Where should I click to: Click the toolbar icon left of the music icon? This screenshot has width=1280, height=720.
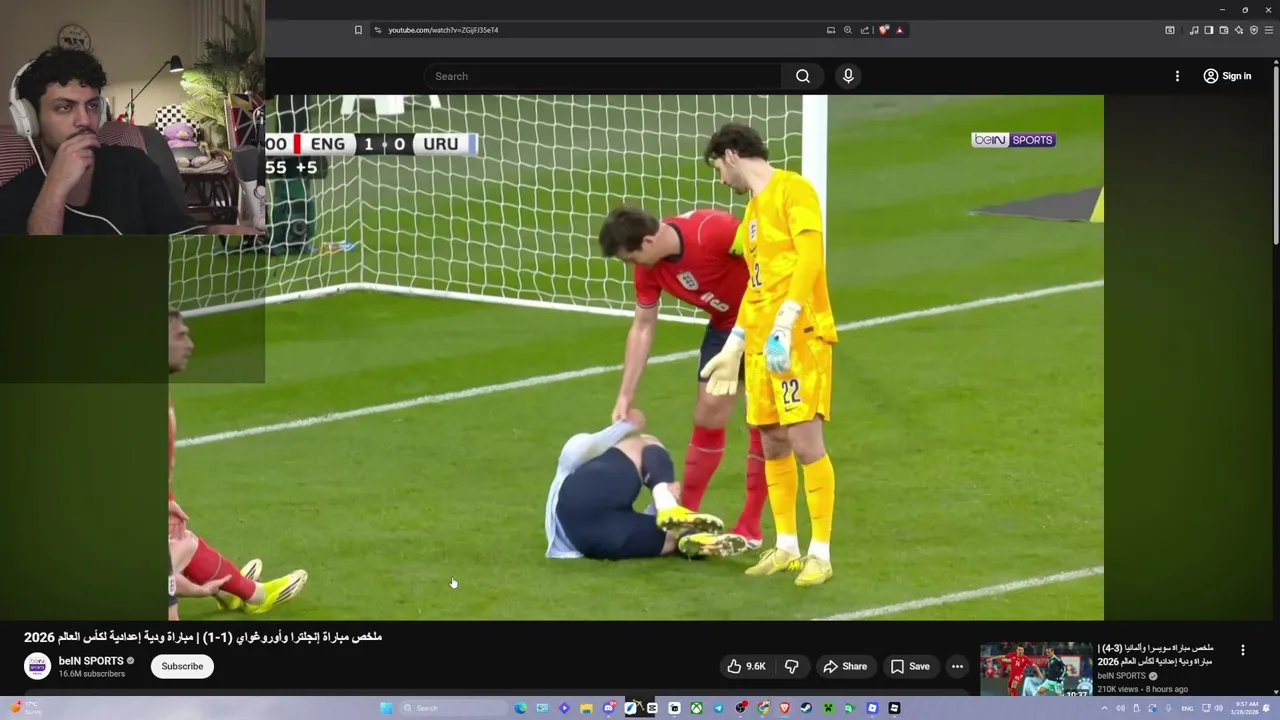[1170, 30]
